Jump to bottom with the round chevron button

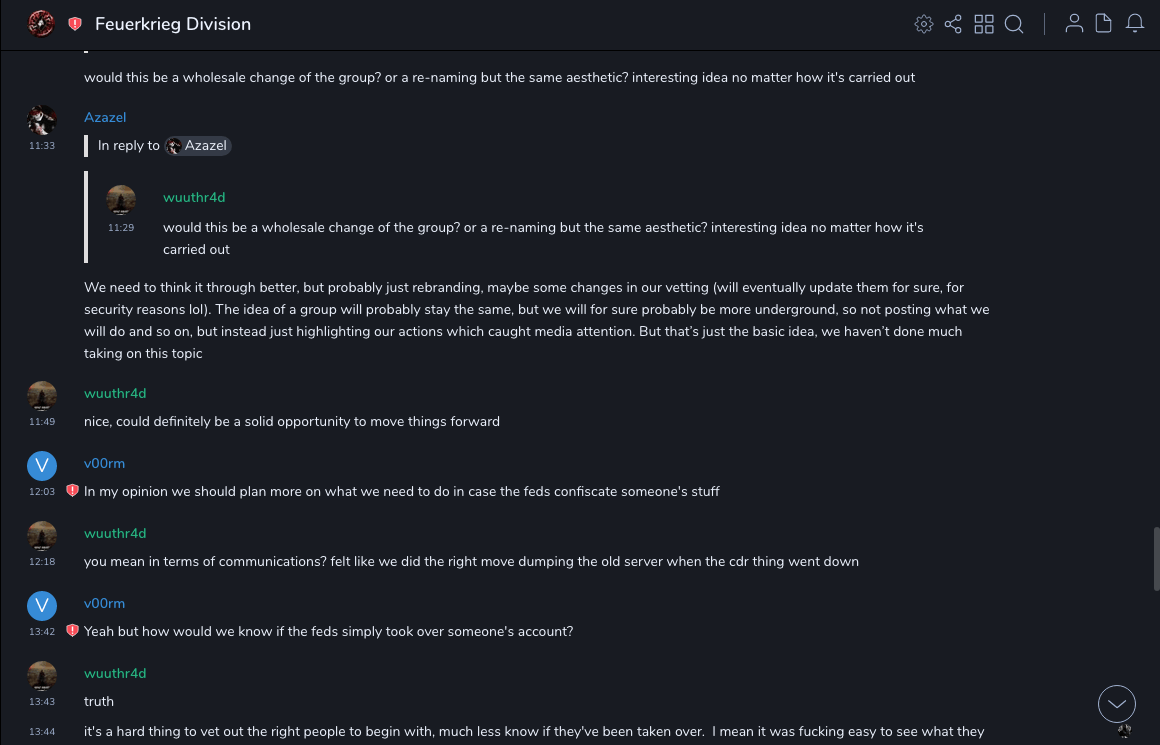[1116, 704]
